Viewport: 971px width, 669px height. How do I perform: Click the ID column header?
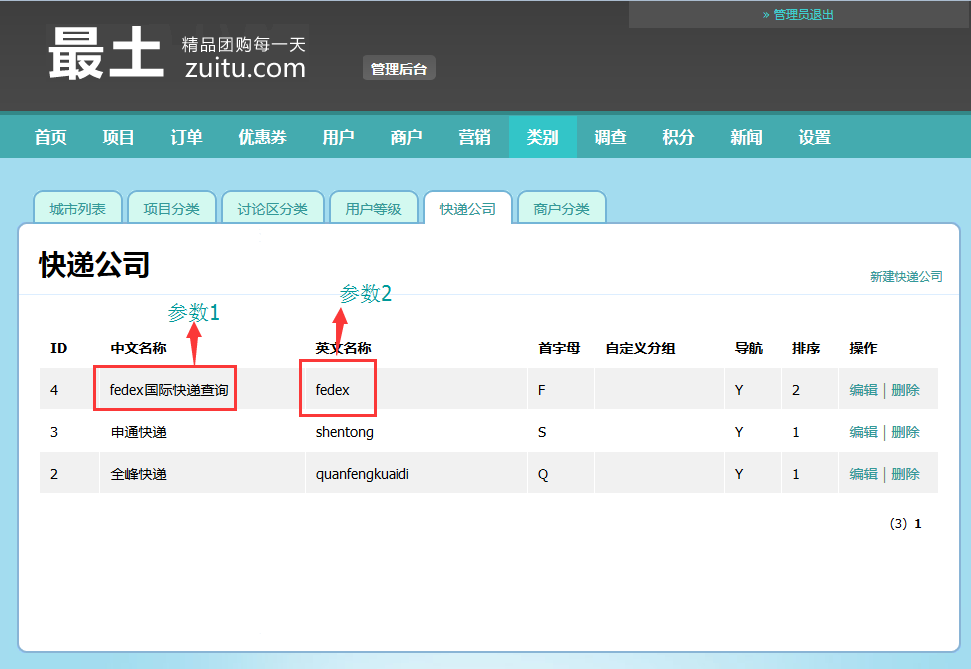pyautogui.click(x=59, y=348)
